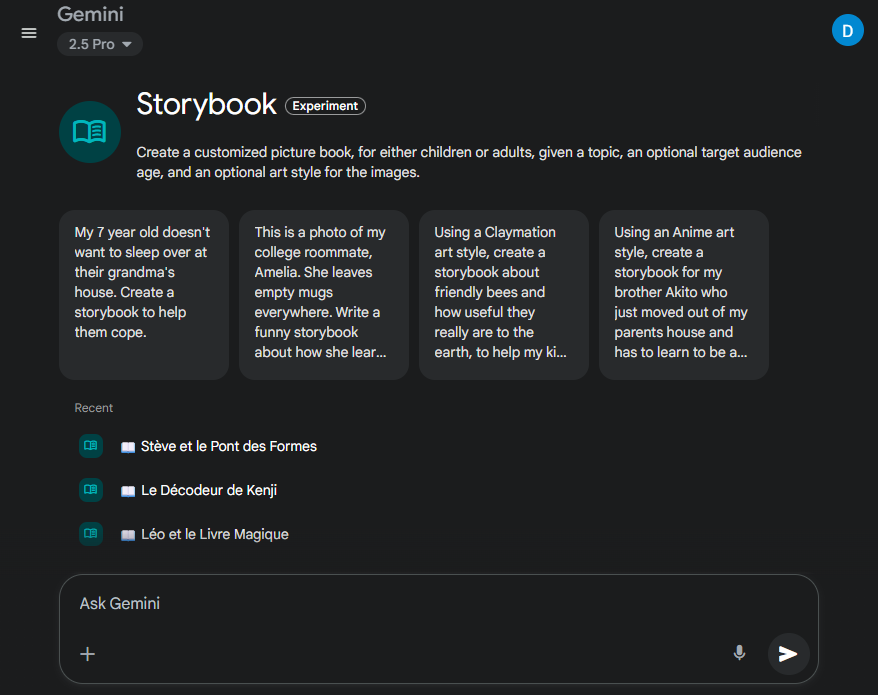Click the Experiment badge
Screen dimensions: 878x695
tap(325, 106)
